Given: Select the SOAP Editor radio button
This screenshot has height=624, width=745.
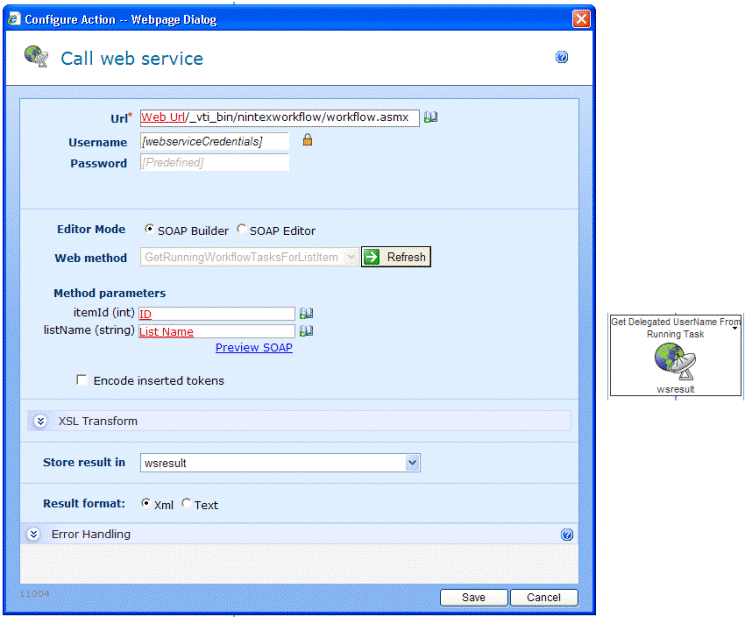Looking at the screenshot, I should (x=241, y=229).
